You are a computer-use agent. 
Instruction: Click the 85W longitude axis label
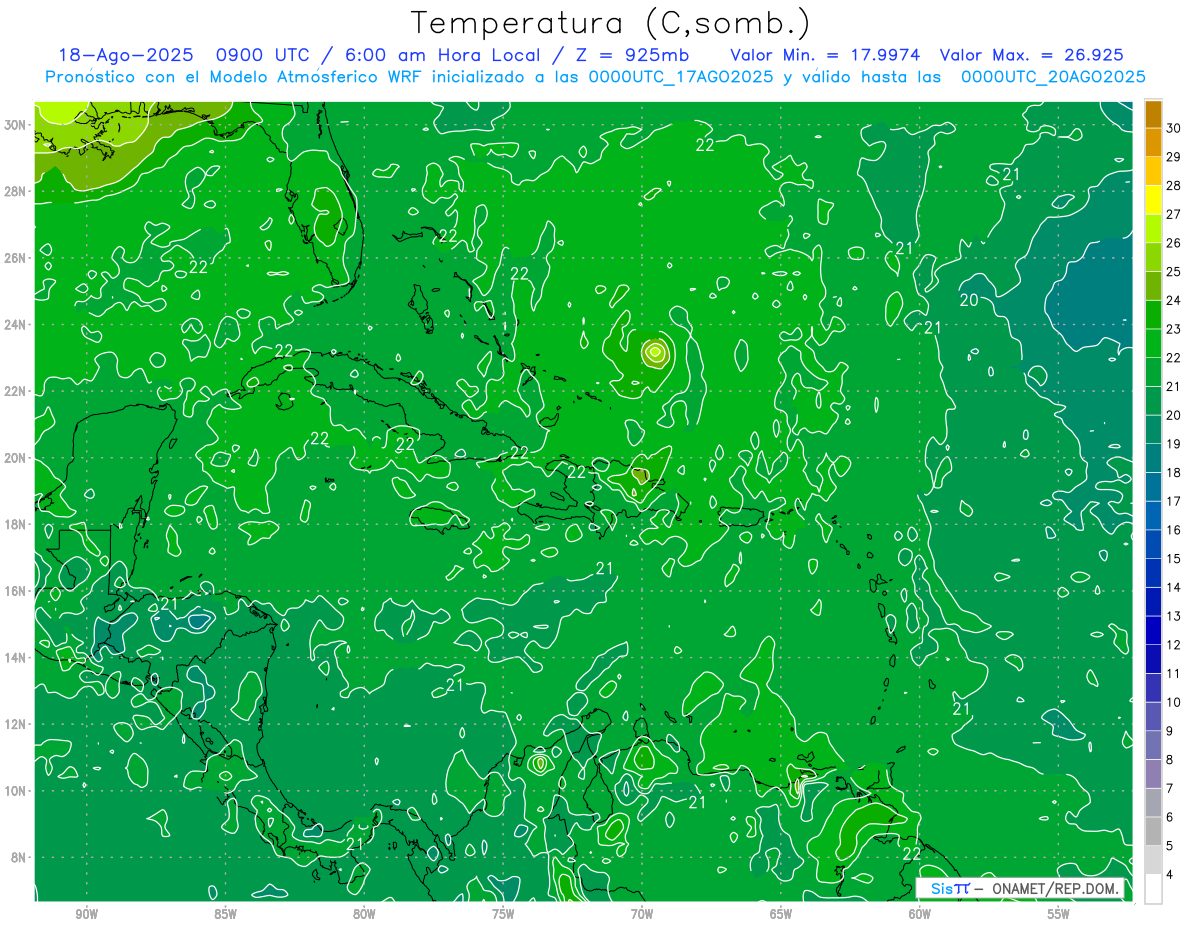(225, 914)
